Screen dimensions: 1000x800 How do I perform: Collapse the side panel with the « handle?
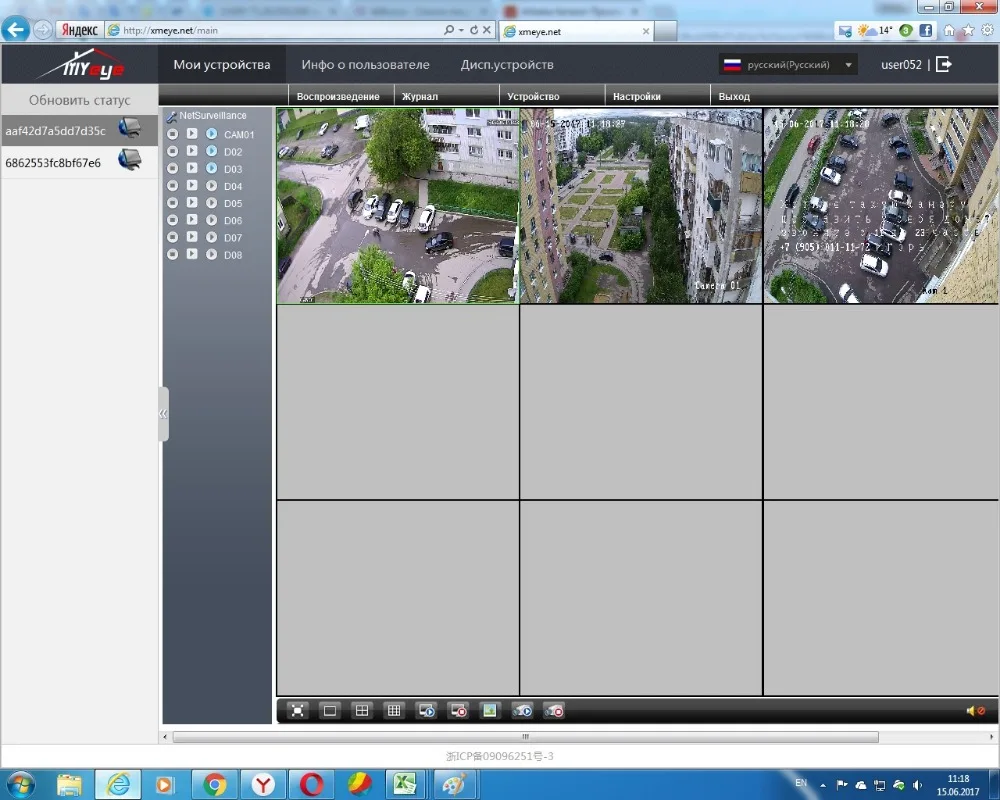[x=163, y=414]
